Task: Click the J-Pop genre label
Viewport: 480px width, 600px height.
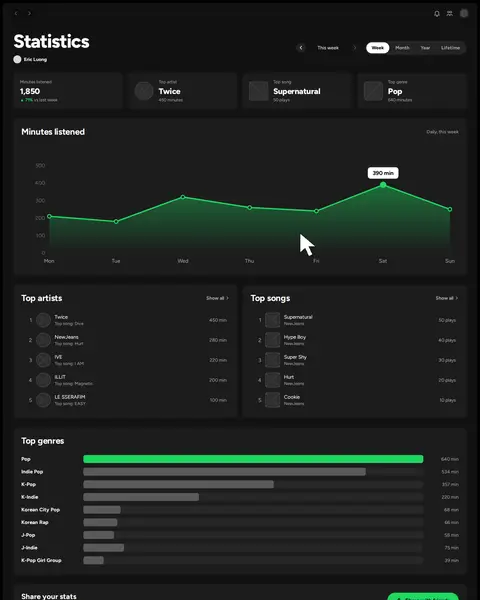Action: pos(28,535)
